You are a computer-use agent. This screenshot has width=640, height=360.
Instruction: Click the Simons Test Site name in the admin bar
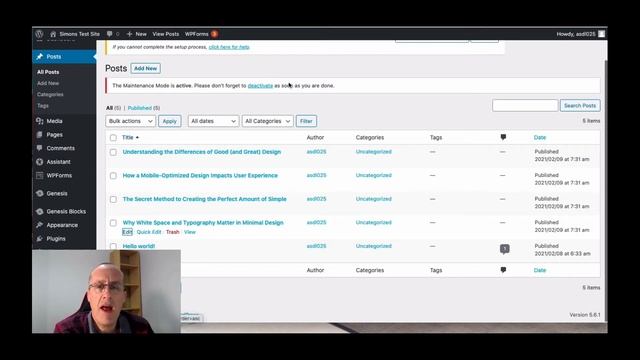[79, 34]
